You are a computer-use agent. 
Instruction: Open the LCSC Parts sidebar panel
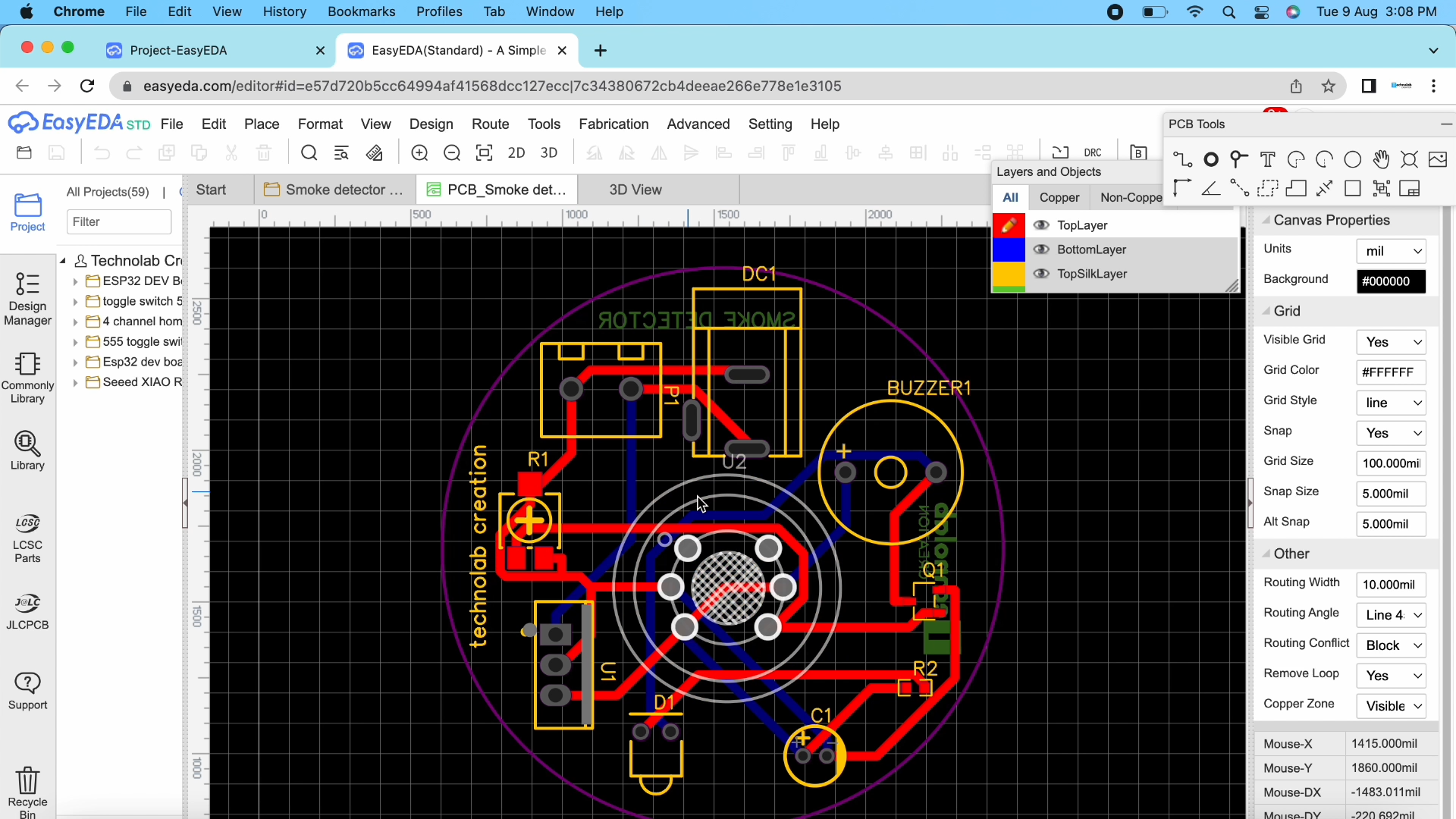(x=27, y=538)
